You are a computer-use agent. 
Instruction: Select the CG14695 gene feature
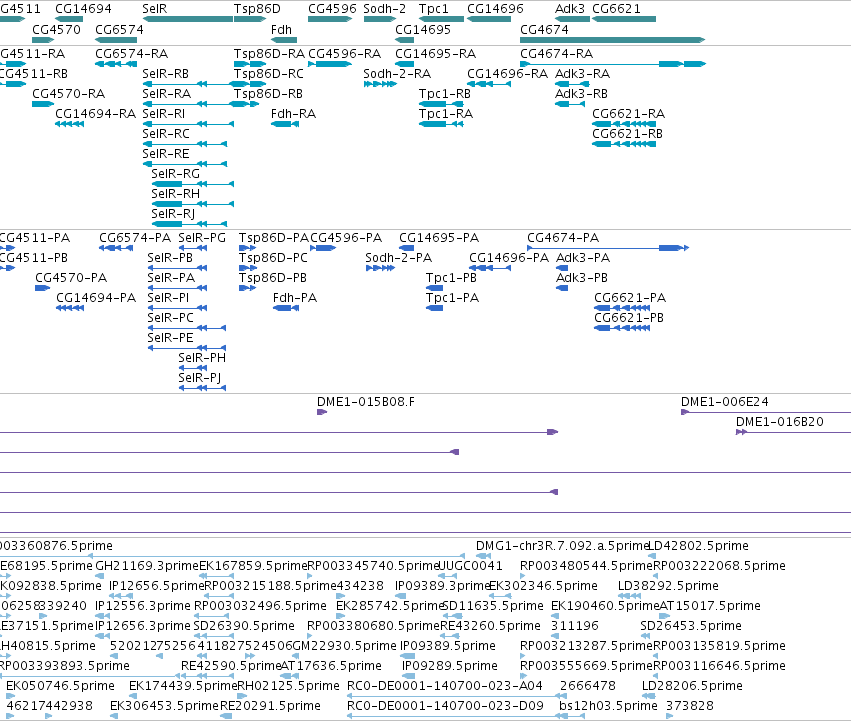point(404,40)
